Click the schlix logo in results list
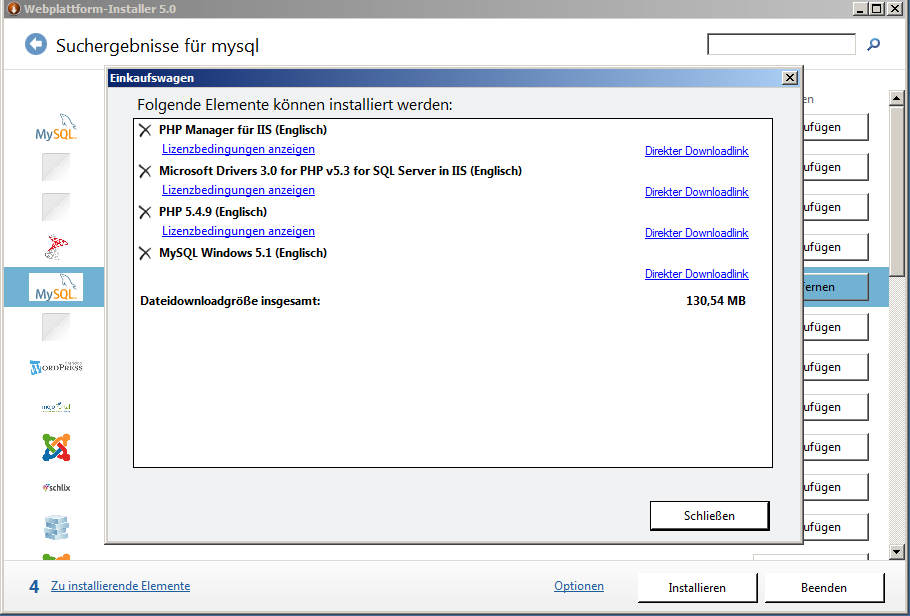910x616 pixels. [56, 487]
